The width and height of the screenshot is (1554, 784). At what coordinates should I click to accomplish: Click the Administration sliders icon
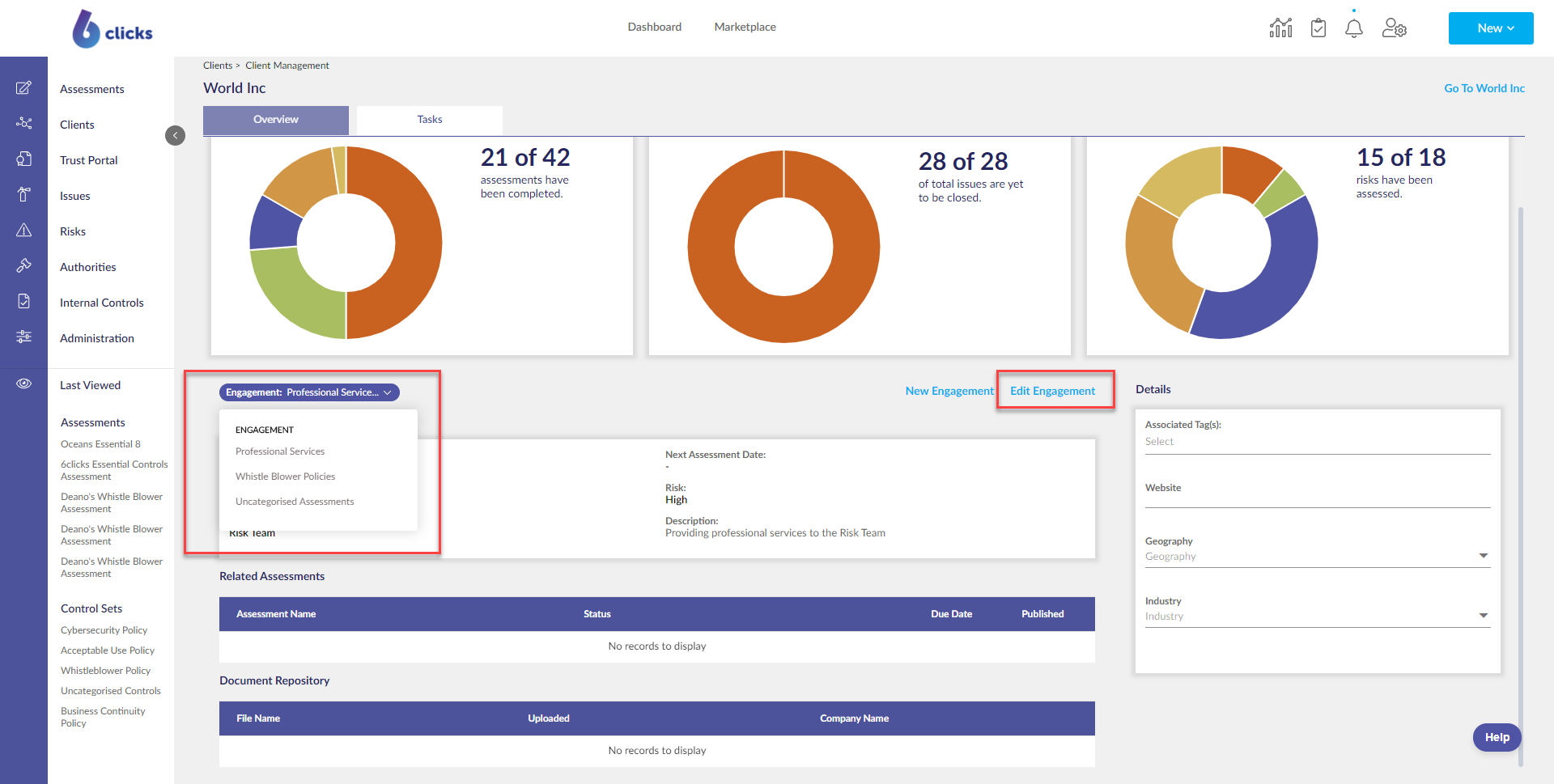coord(24,337)
